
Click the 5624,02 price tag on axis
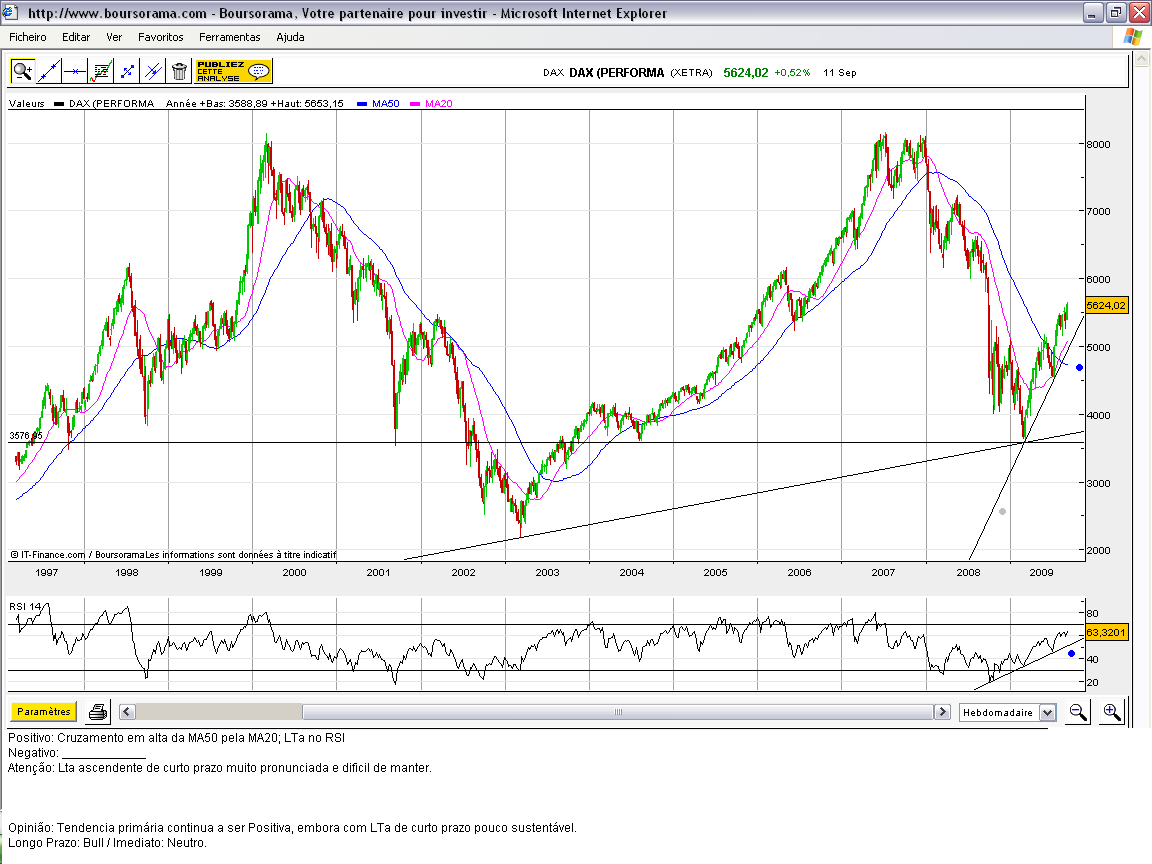1106,305
